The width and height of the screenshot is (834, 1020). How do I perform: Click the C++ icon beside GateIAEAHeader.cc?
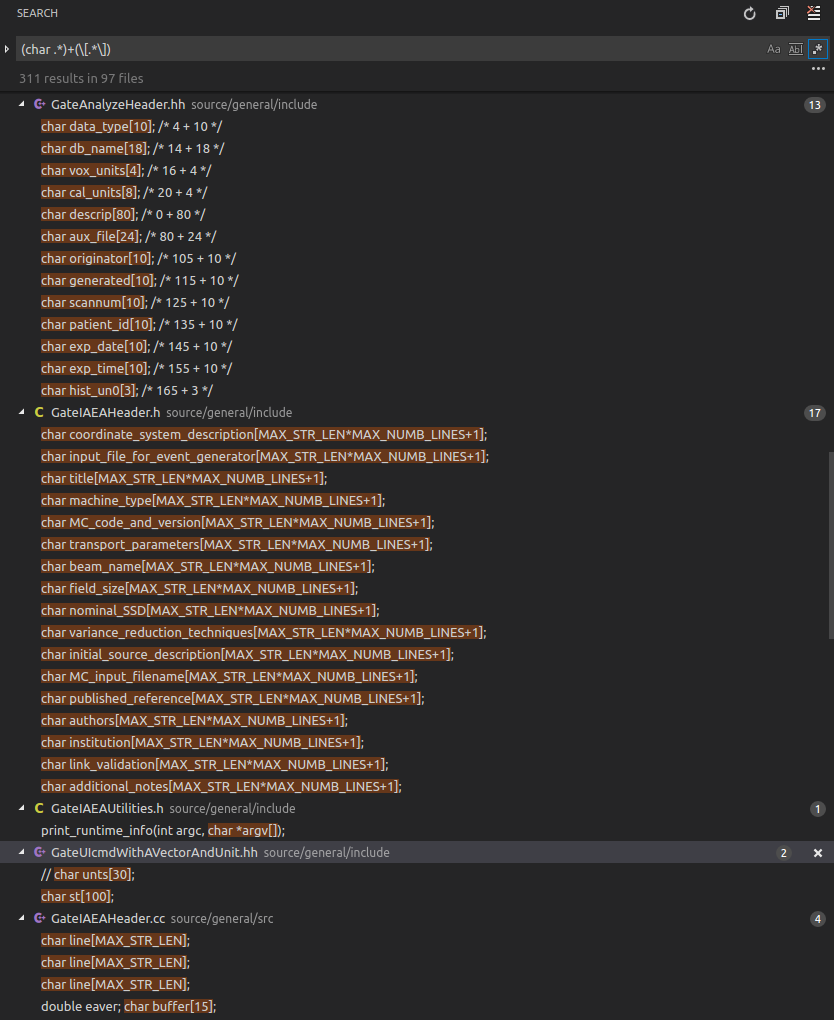click(x=39, y=918)
